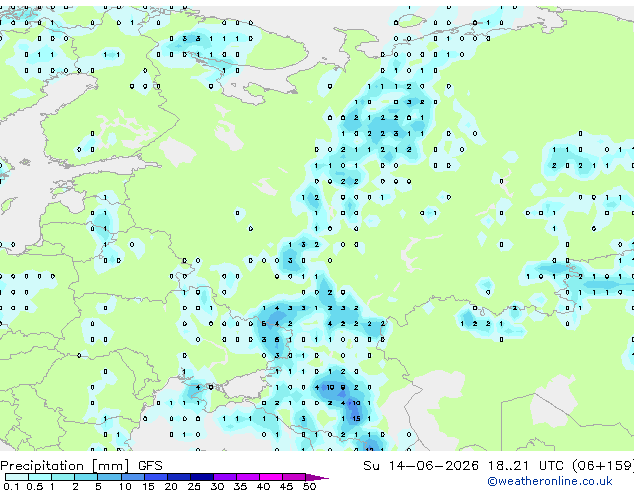Click the '15' precipitation value on the map
Image resolution: width=634 pixels, height=490 pixels.
pyautogui.click(x=356, y=418)
